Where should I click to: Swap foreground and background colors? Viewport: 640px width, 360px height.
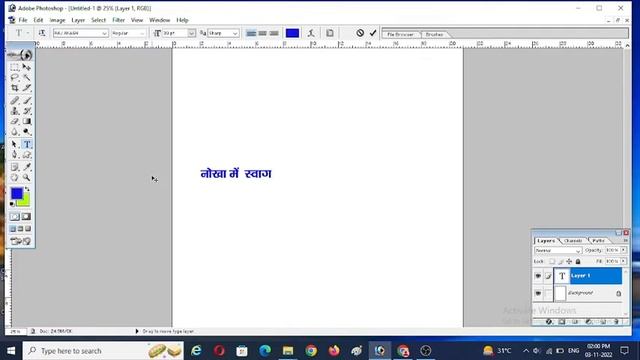point(27,189)
